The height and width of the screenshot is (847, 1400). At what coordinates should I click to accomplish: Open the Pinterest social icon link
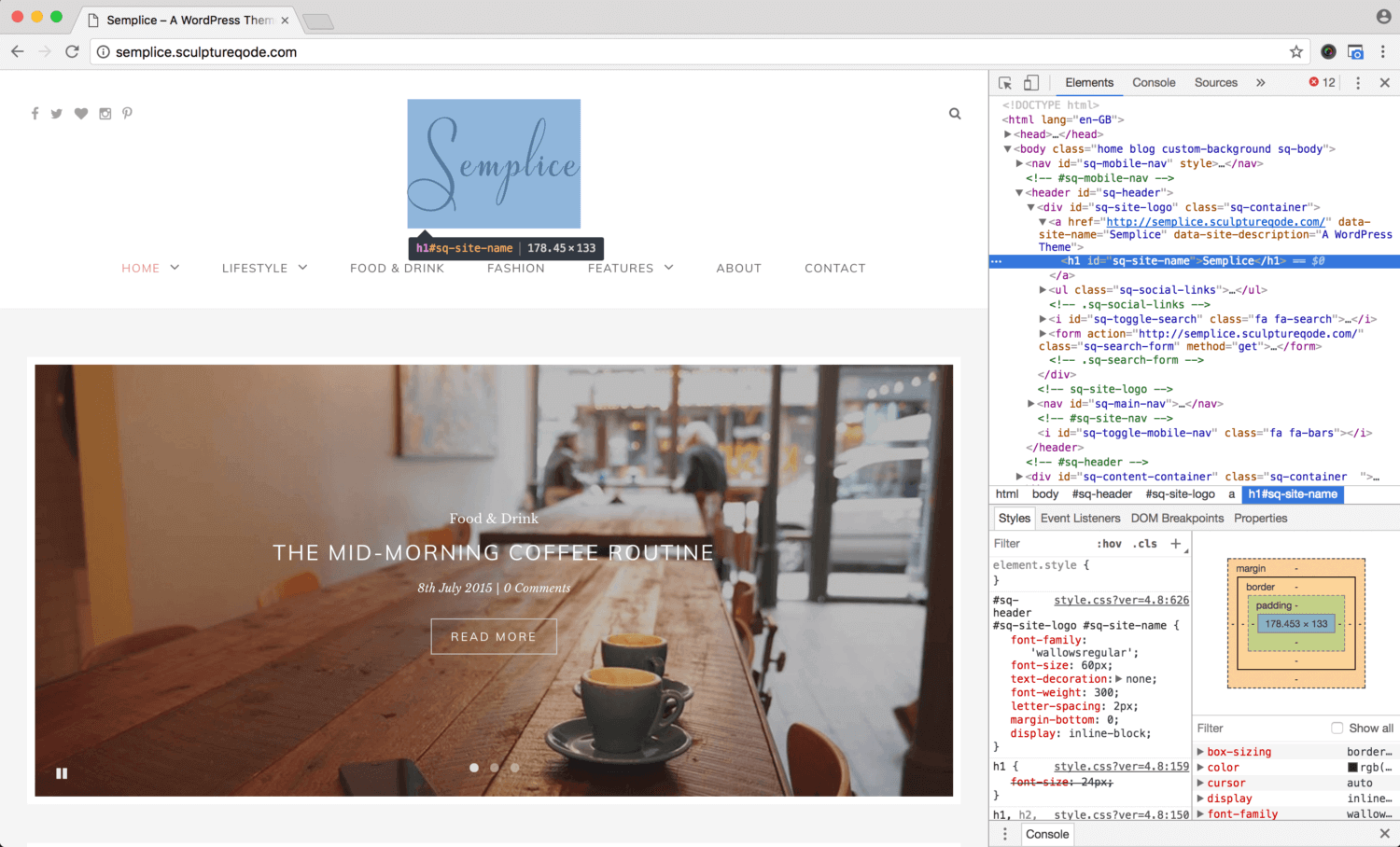pyautogui.click(x=127, y=114)
